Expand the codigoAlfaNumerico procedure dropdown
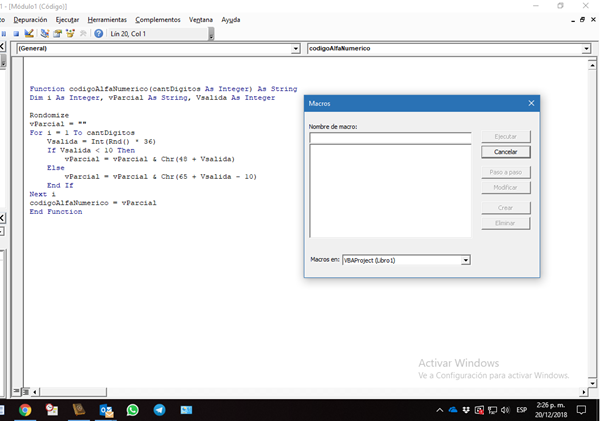 [585, 48]
